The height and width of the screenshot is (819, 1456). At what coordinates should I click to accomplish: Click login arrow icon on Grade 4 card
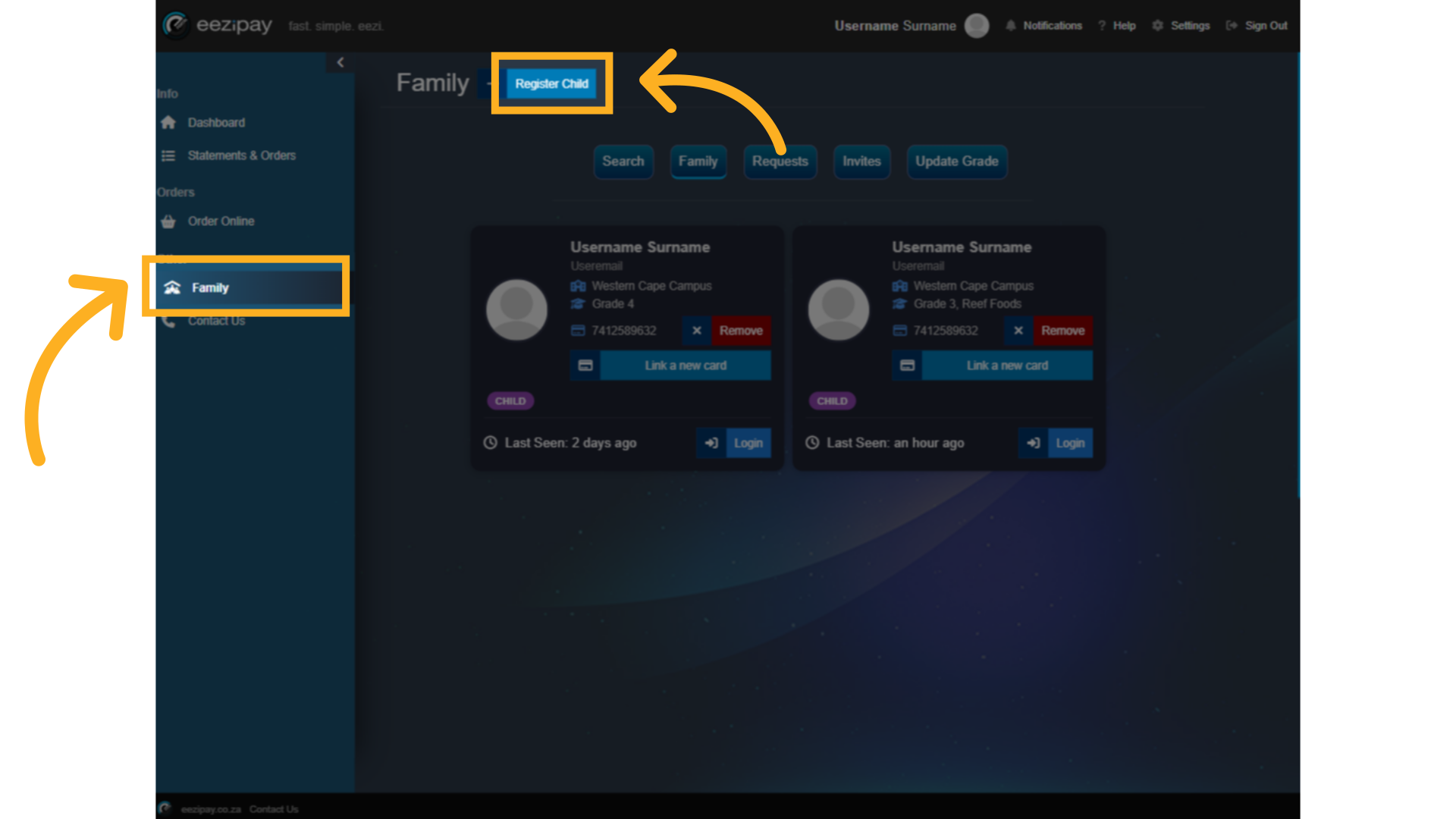(x=711, y=443)
